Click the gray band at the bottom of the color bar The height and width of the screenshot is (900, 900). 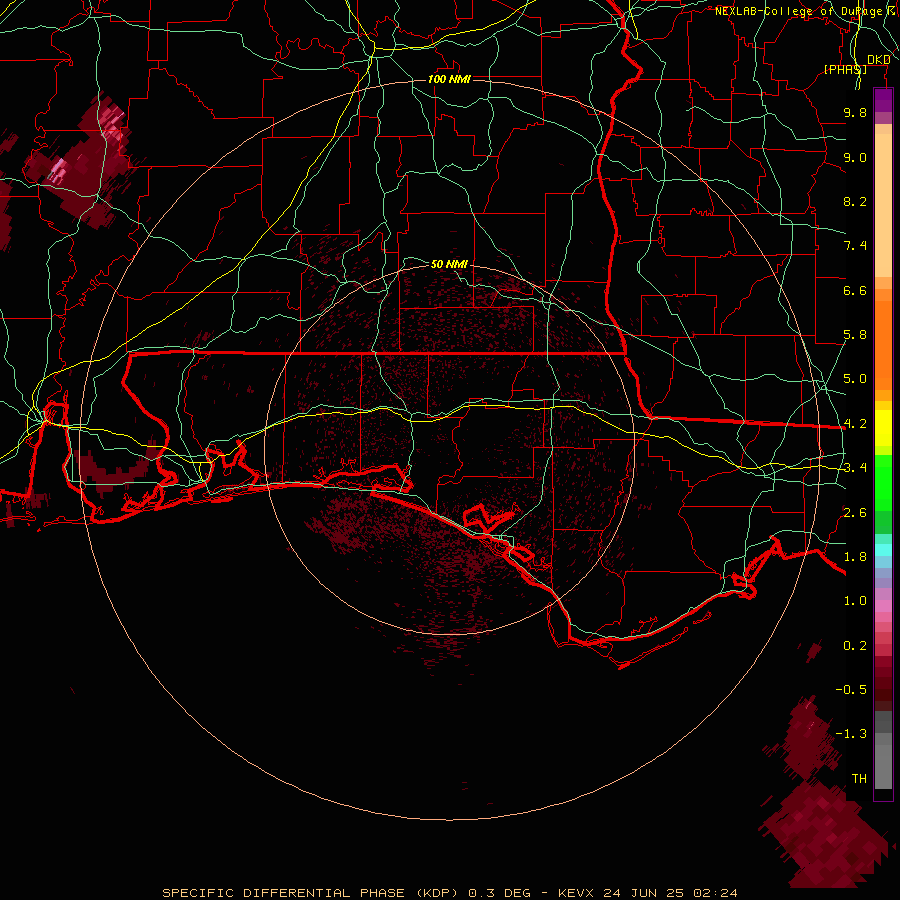point(883,751)
